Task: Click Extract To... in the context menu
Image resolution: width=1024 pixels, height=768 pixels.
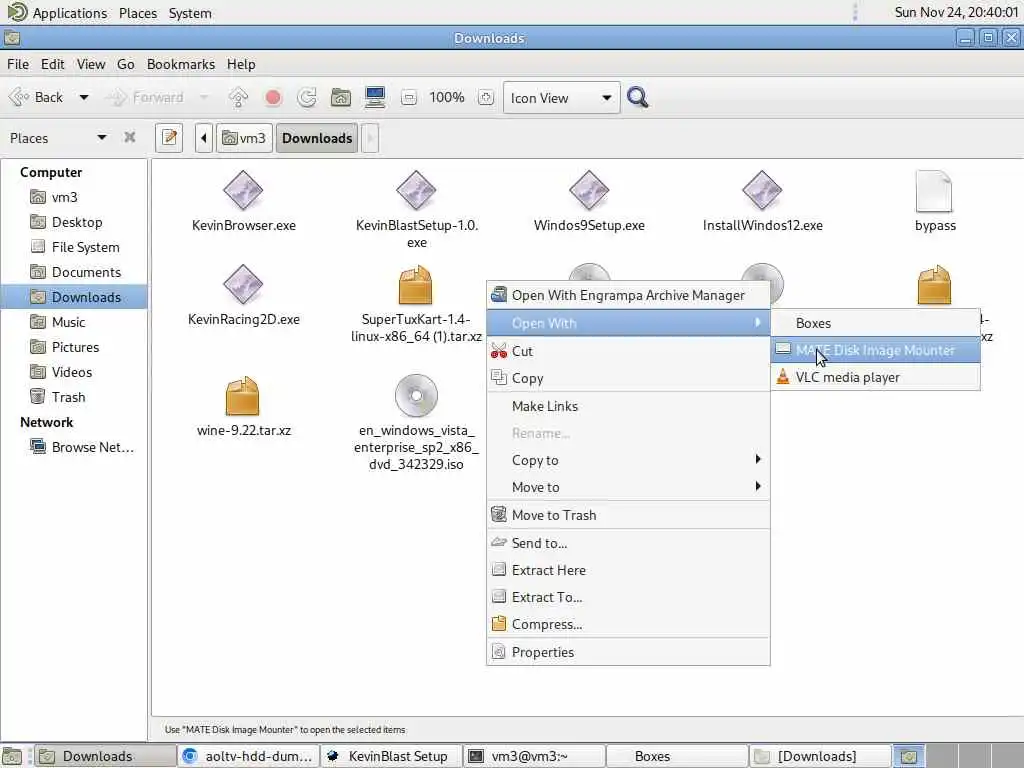Action: point(628,597)
